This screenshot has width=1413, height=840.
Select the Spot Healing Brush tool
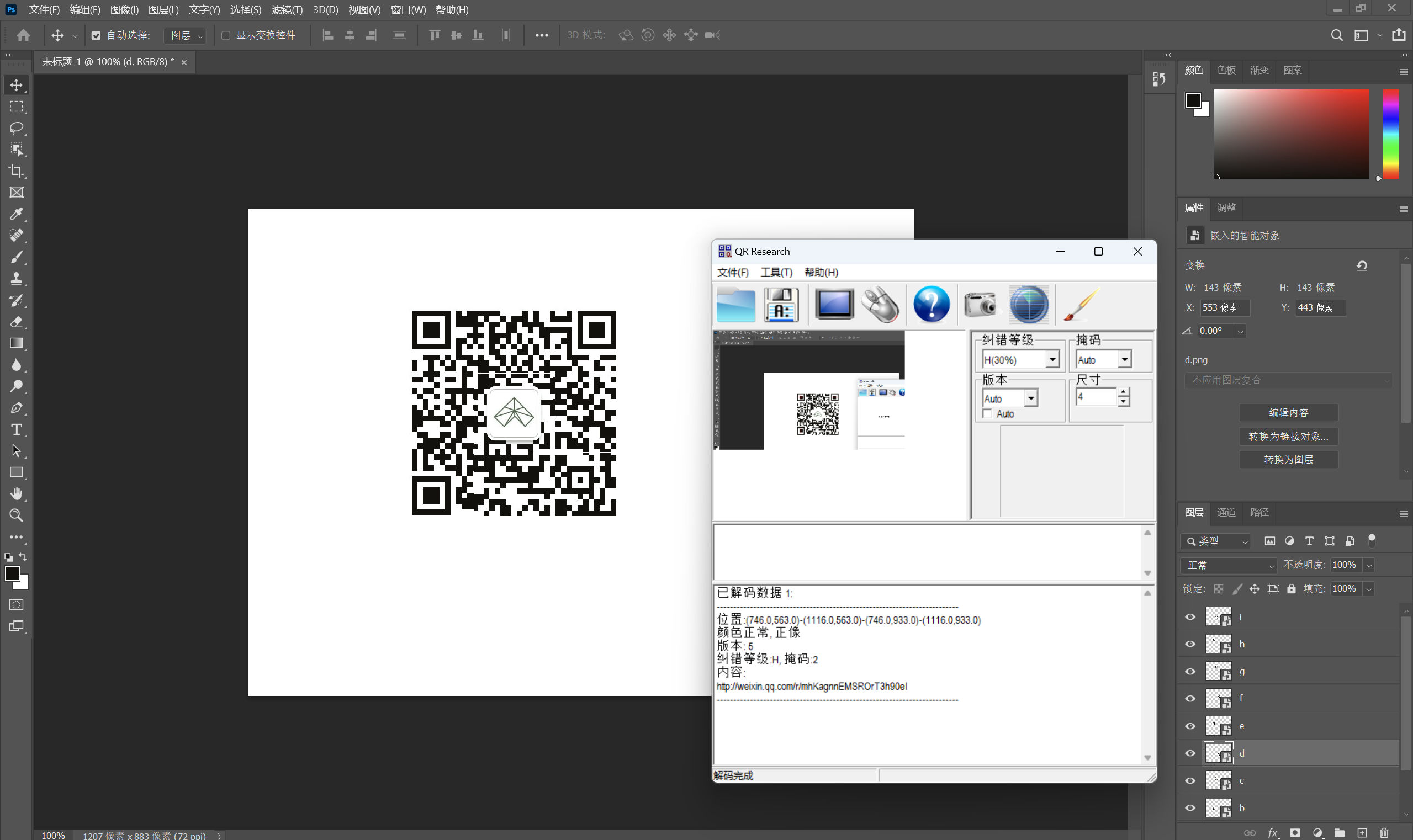(x=17, y=236)
